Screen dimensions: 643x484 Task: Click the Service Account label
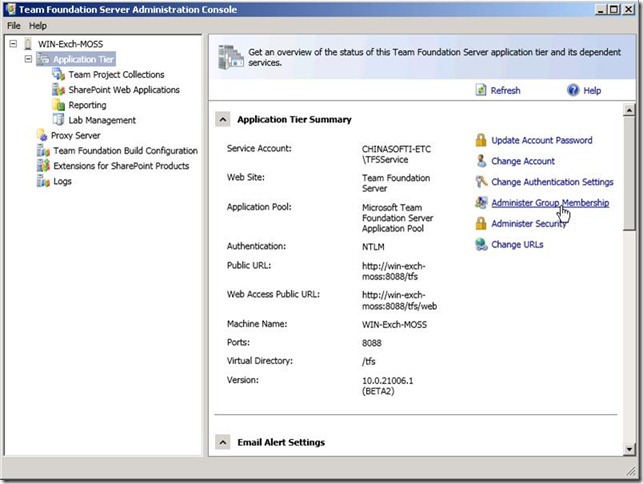[259, 148]
